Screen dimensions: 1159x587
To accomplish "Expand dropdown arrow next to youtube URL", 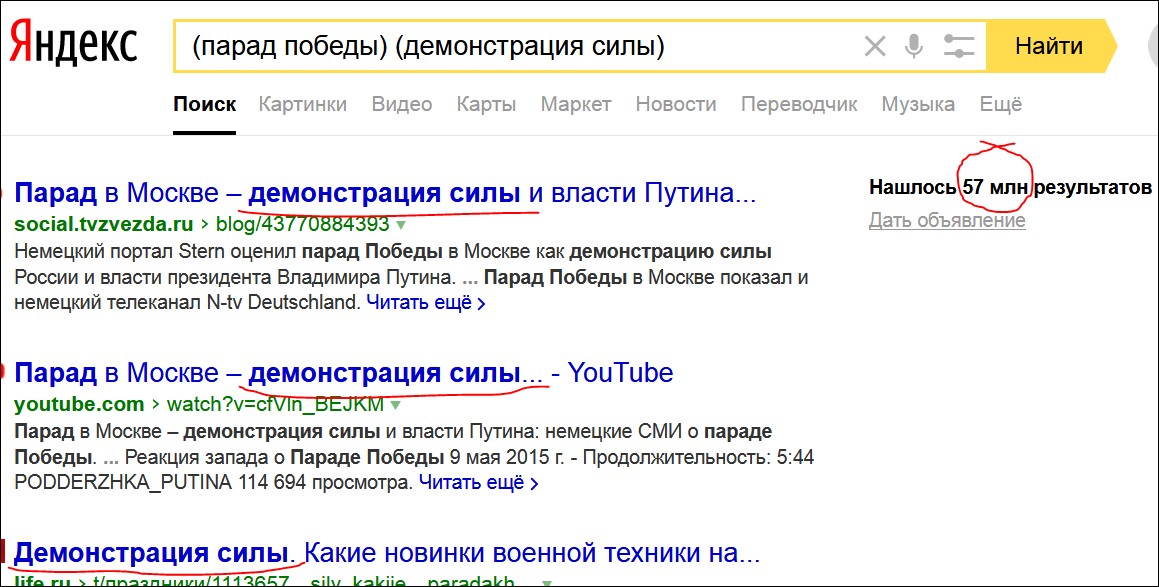I will [x=395, y=405].
